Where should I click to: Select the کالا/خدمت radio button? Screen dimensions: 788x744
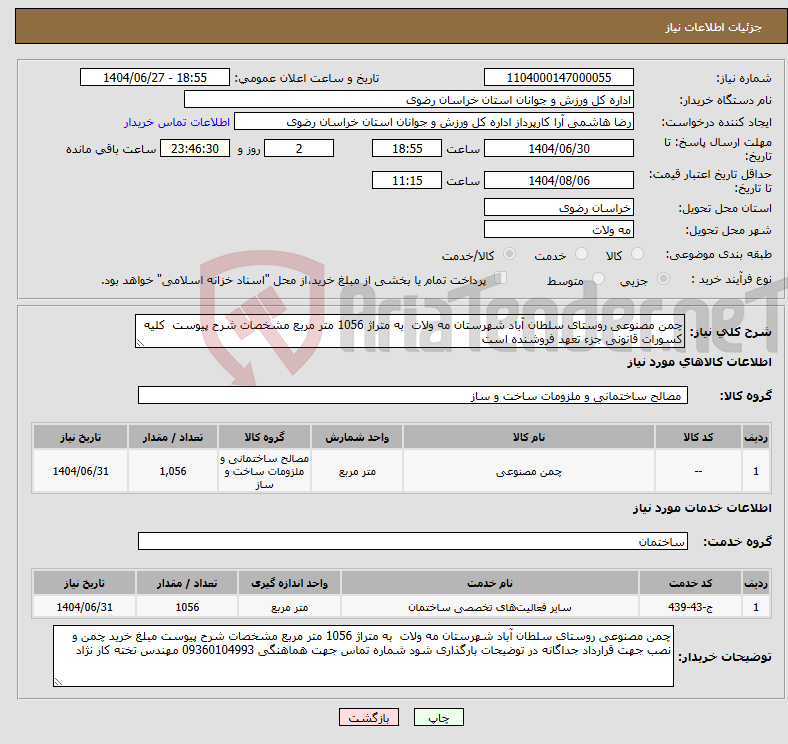click(x=509, y=254)
